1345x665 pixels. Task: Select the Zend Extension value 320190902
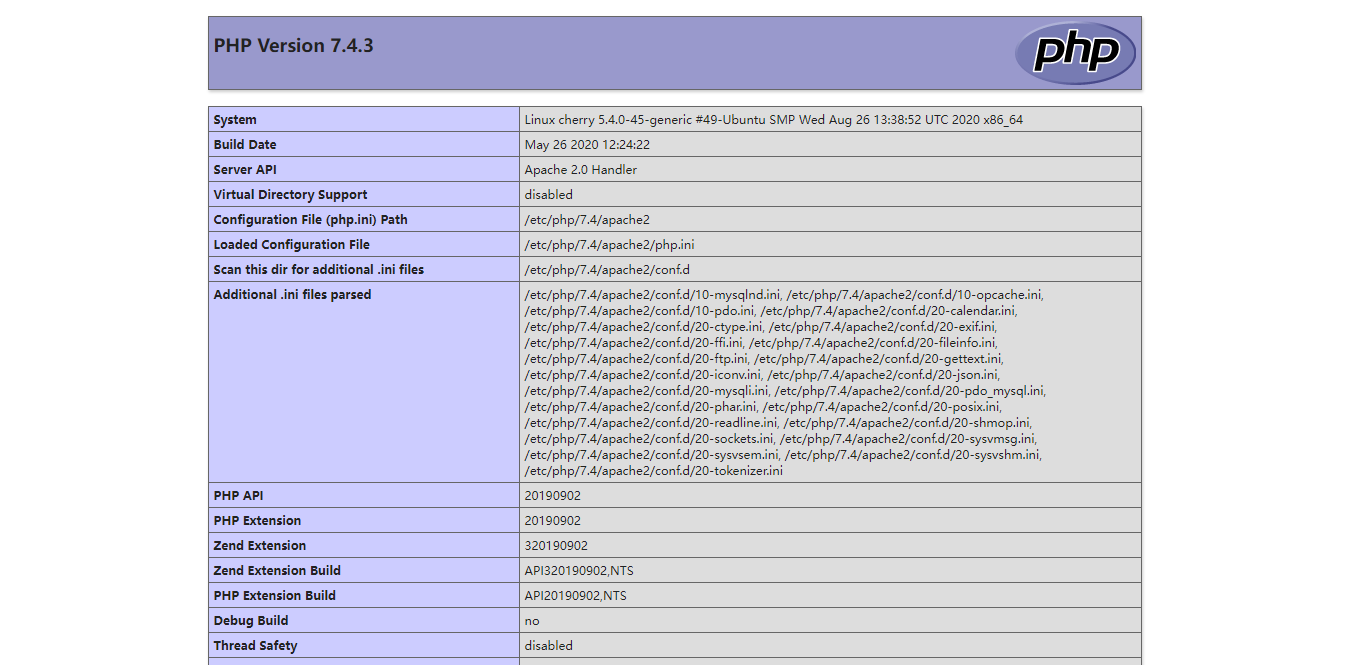[x=557, y=546]
